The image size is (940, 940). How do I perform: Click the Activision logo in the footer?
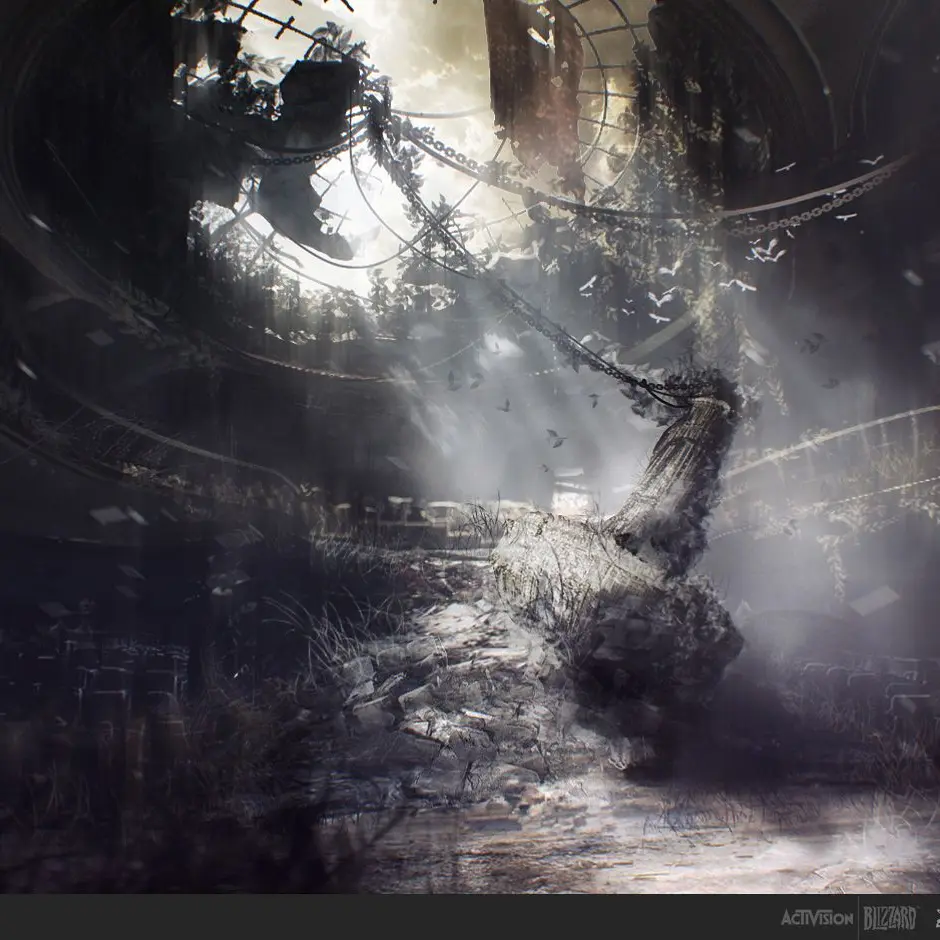coord(817,918)
